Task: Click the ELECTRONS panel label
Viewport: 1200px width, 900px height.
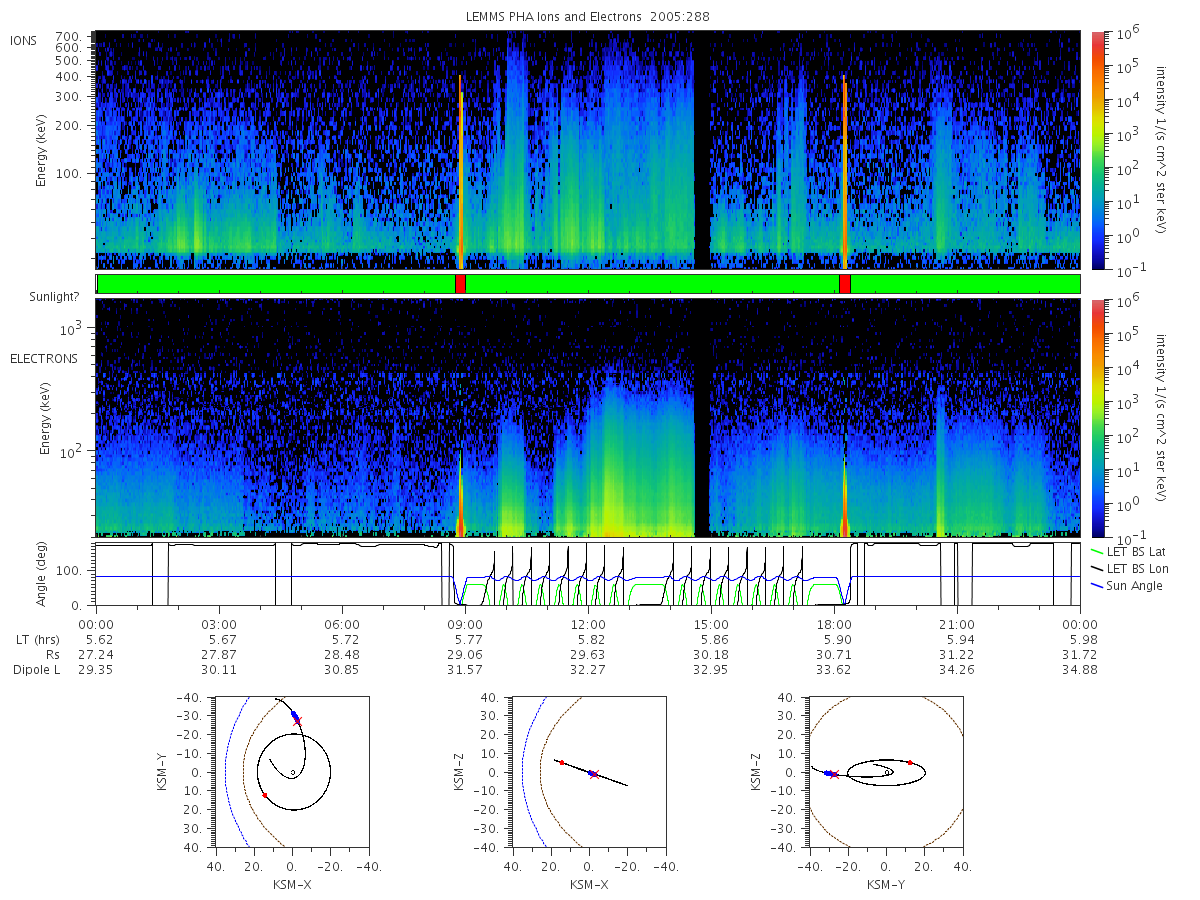Action: pos(43,358)
